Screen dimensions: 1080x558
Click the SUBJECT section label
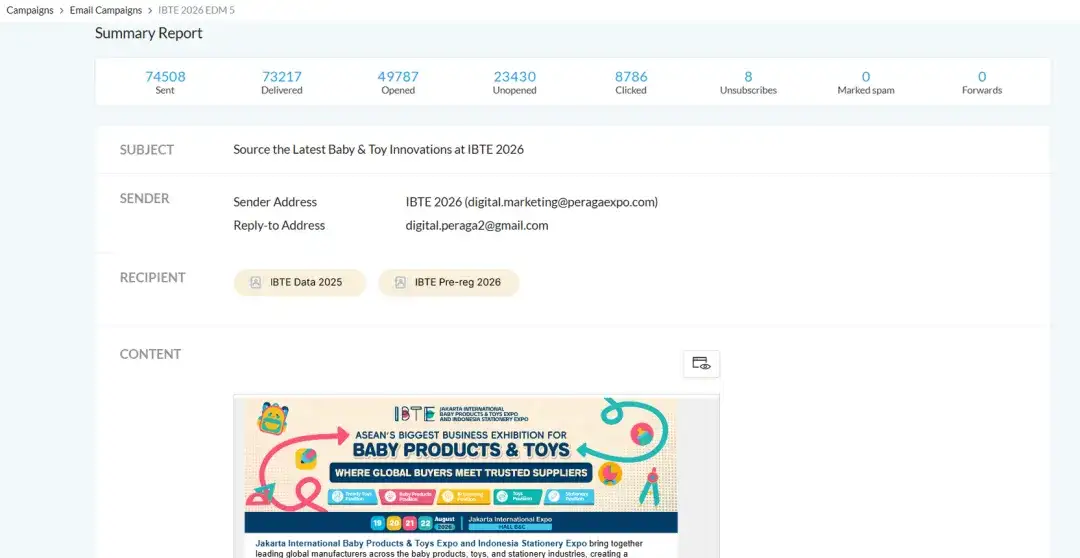147,149
